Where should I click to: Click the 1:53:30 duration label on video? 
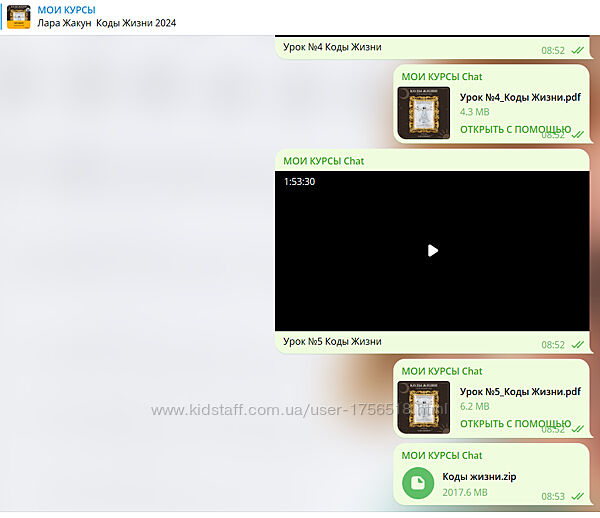[299, 181]
